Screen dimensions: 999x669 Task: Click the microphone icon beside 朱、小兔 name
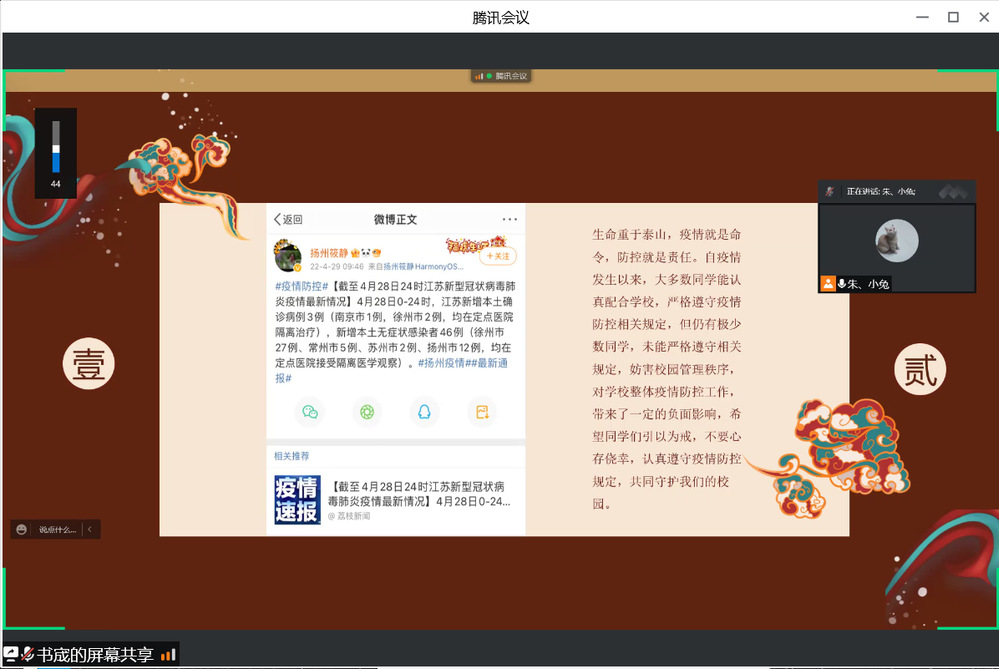842,284
